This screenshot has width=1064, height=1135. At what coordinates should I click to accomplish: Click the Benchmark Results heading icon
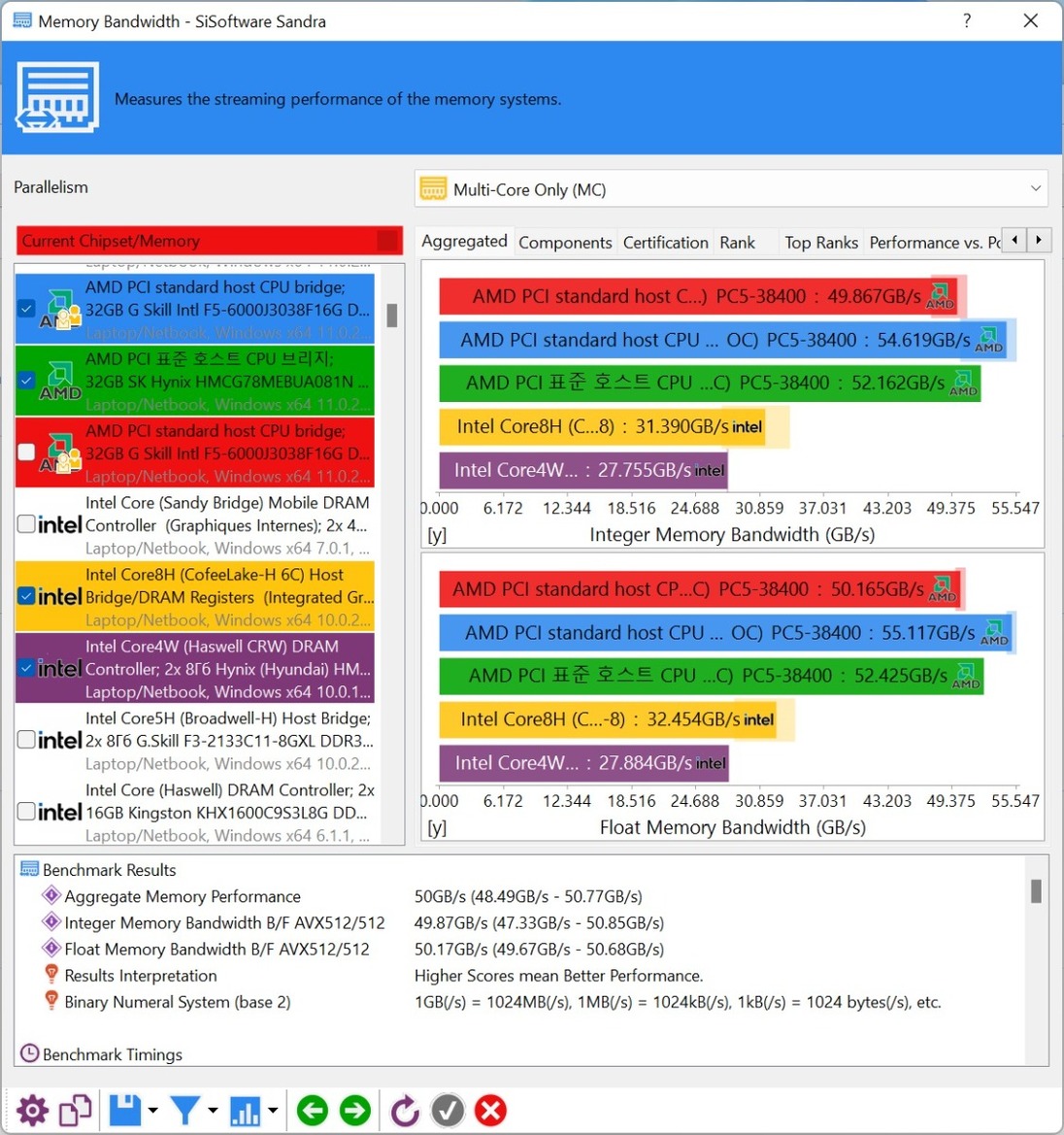tap(30, 869)
